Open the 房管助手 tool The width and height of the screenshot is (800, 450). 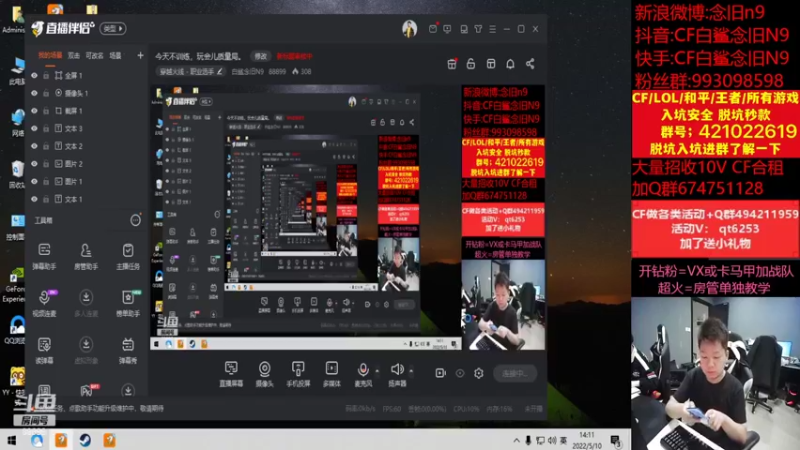[x=86, y=256]
